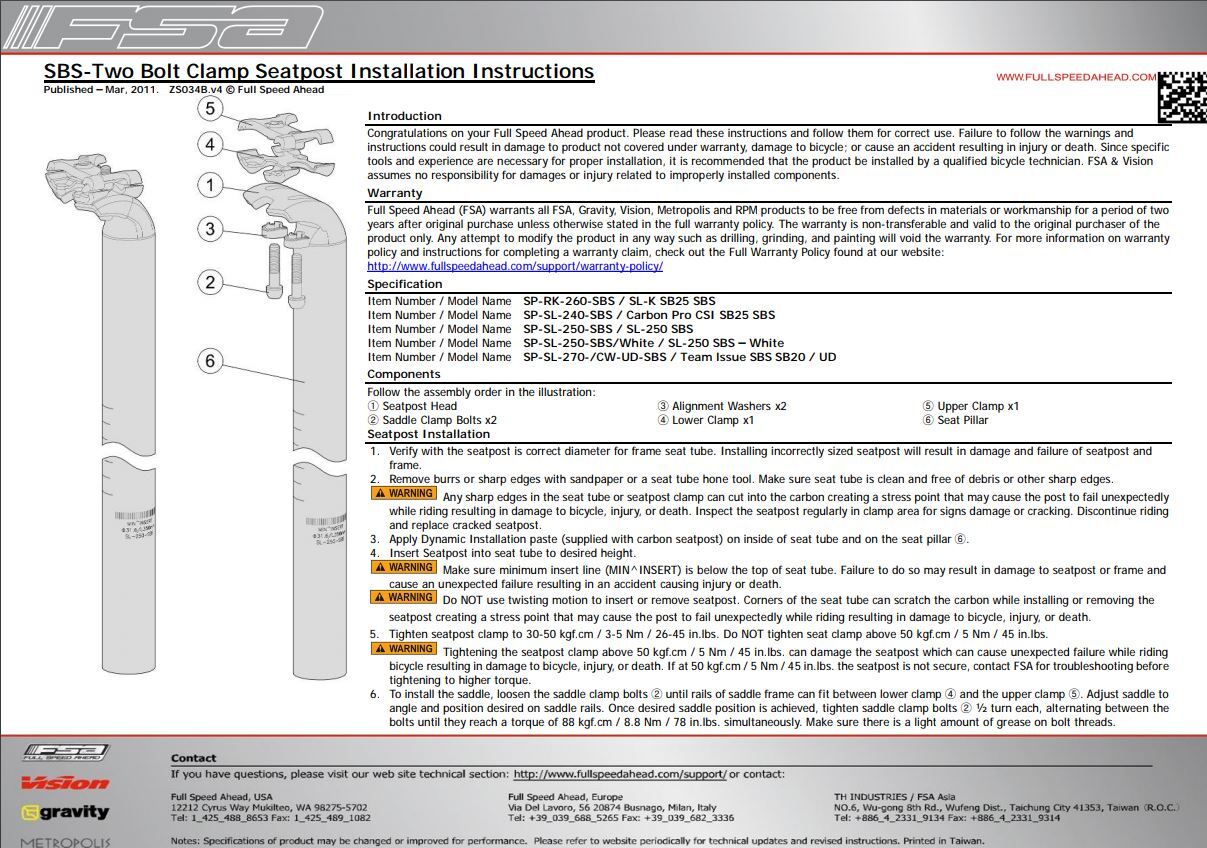Image resolution: width=1207 pixels, height=848 pixels.
Task: Click callout number 2 beside the clamp bolts
Action: [210, 282]
